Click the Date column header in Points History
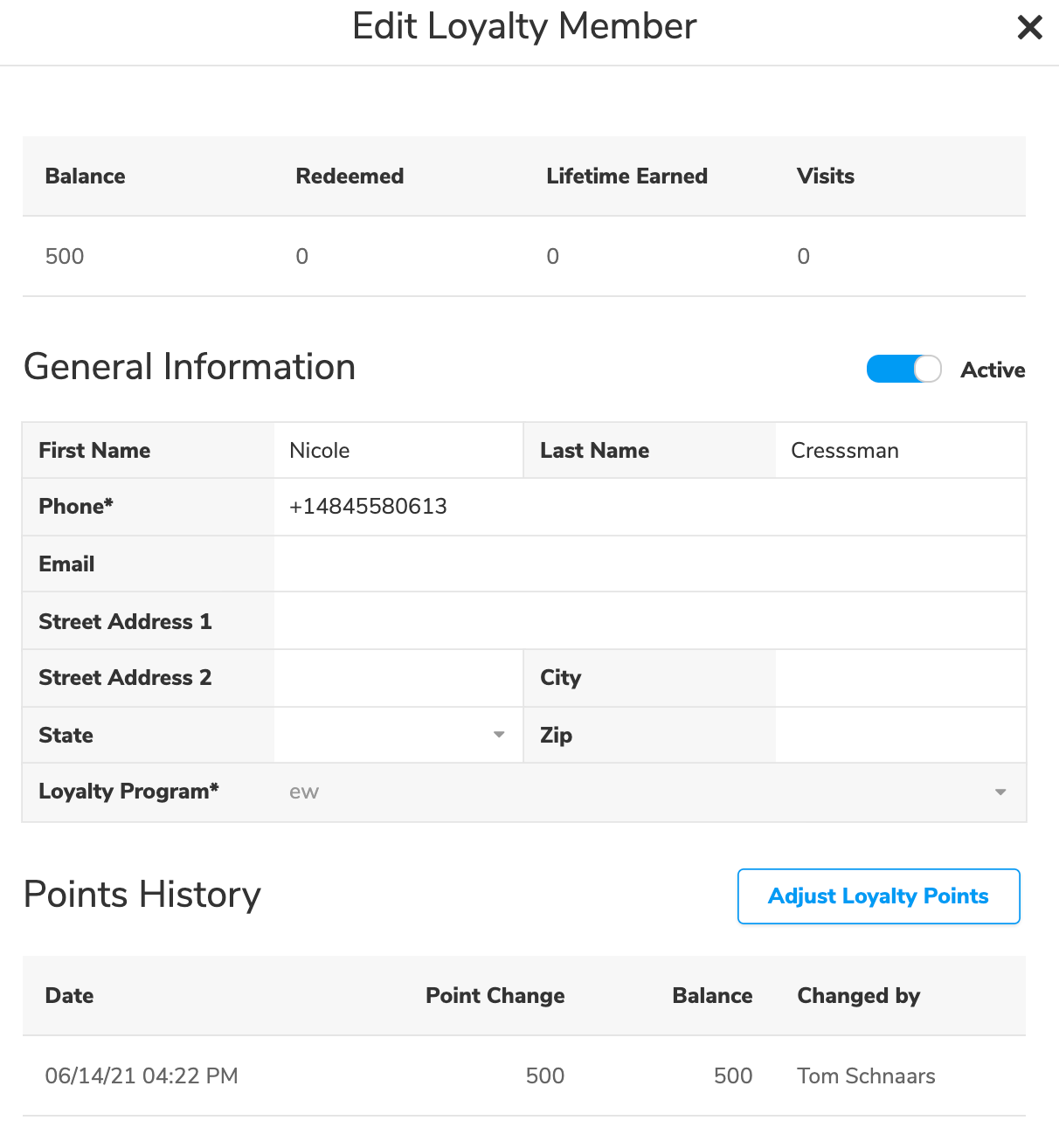1059x1148 pixels. click(70, 996)
